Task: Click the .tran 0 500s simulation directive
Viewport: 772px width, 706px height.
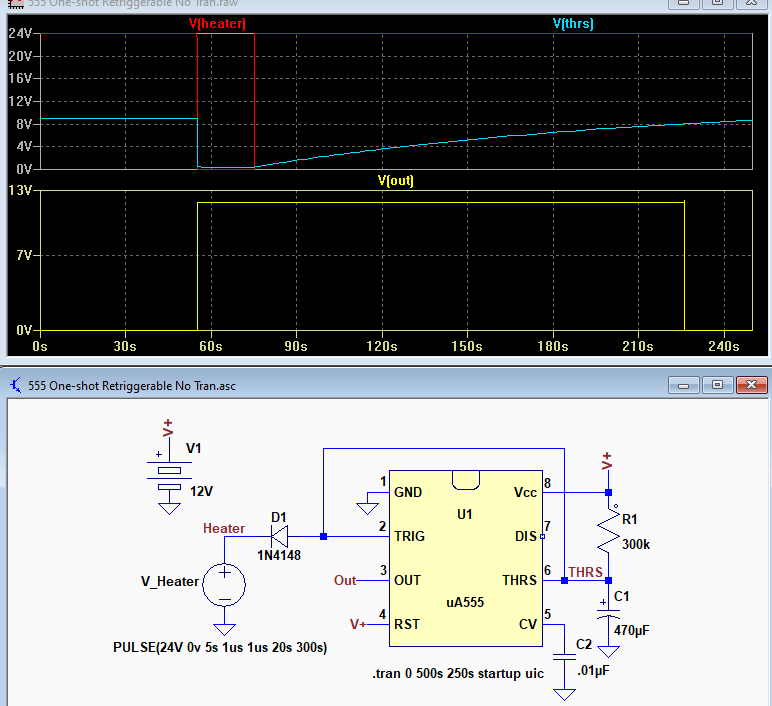Action: point(458,674)
